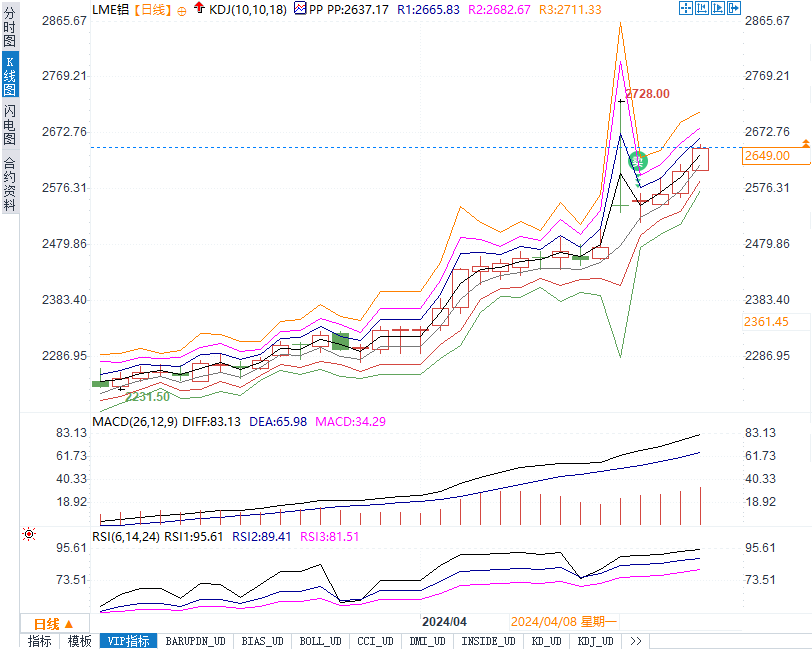Click the DEA:65.98 value
812x649 pixels.
click(278, 422)
